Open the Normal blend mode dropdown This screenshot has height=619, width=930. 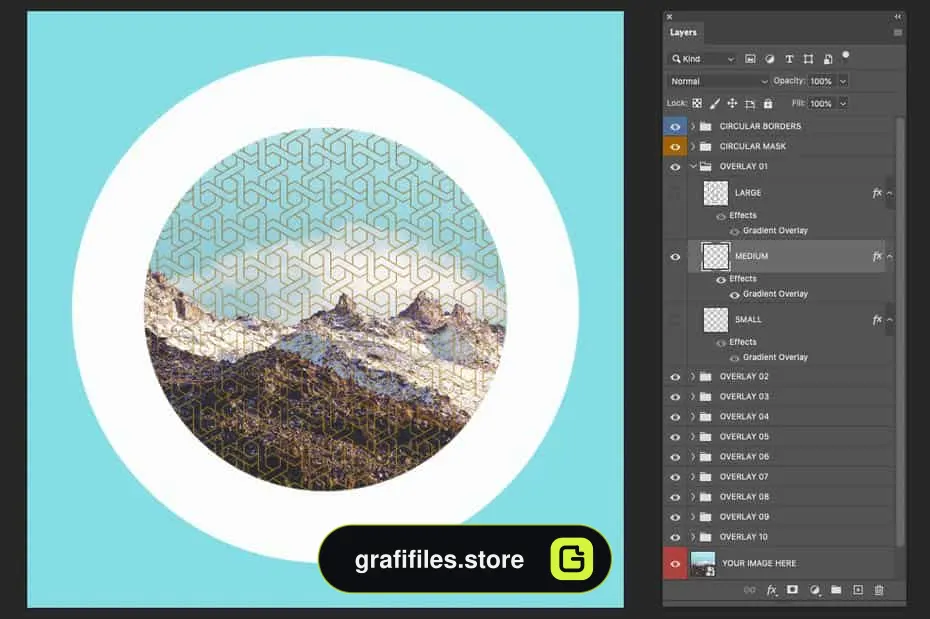[719, 81]
